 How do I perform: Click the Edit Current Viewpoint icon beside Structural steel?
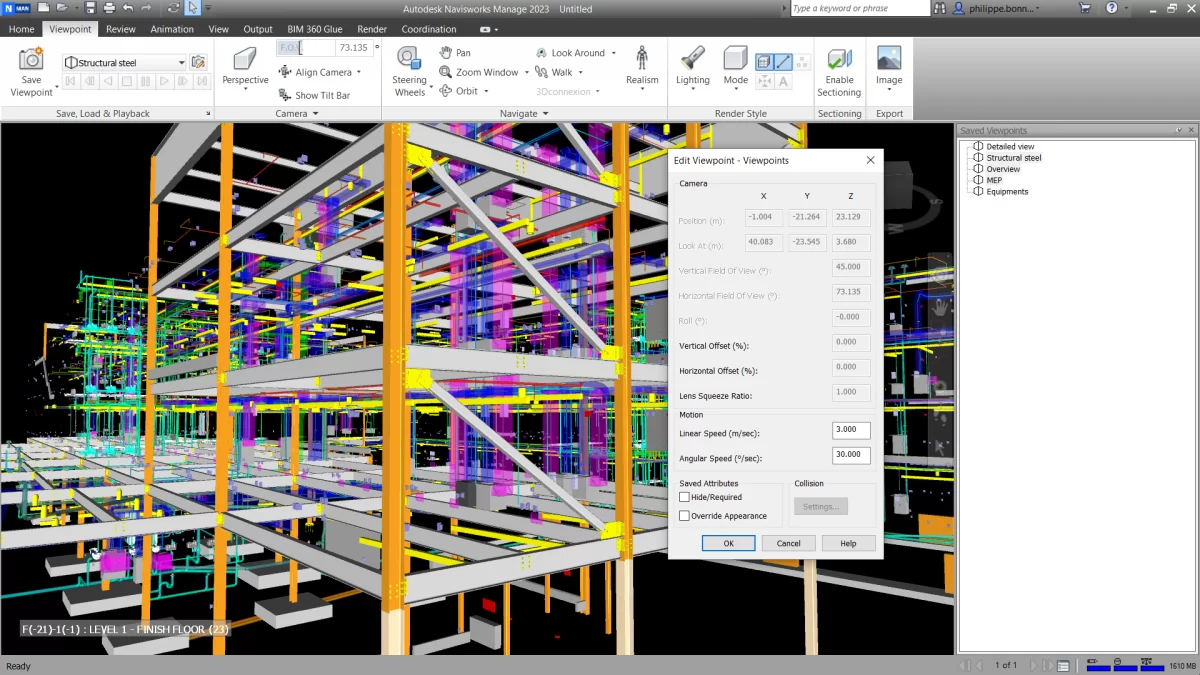click(198, 62)
